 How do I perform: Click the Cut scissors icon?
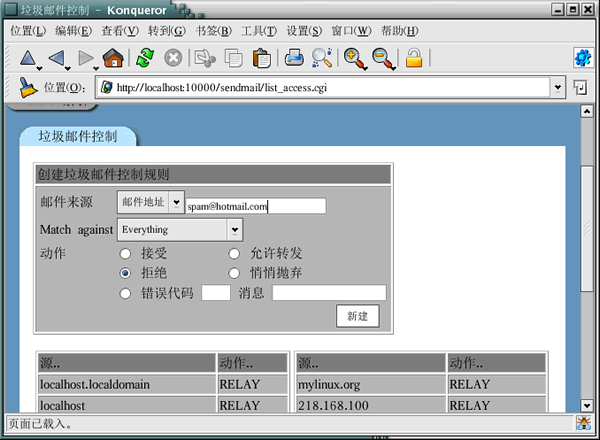[205, 59]
